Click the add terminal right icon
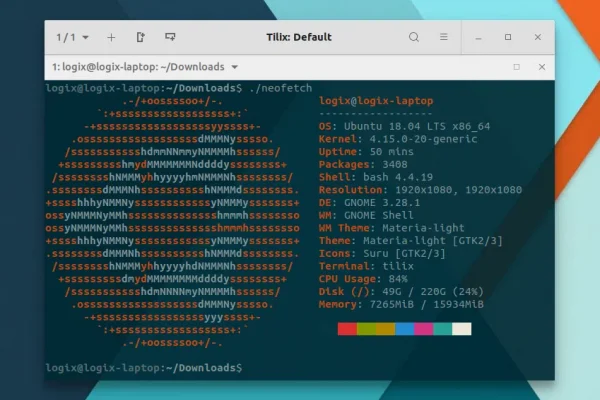 (140, 37)
